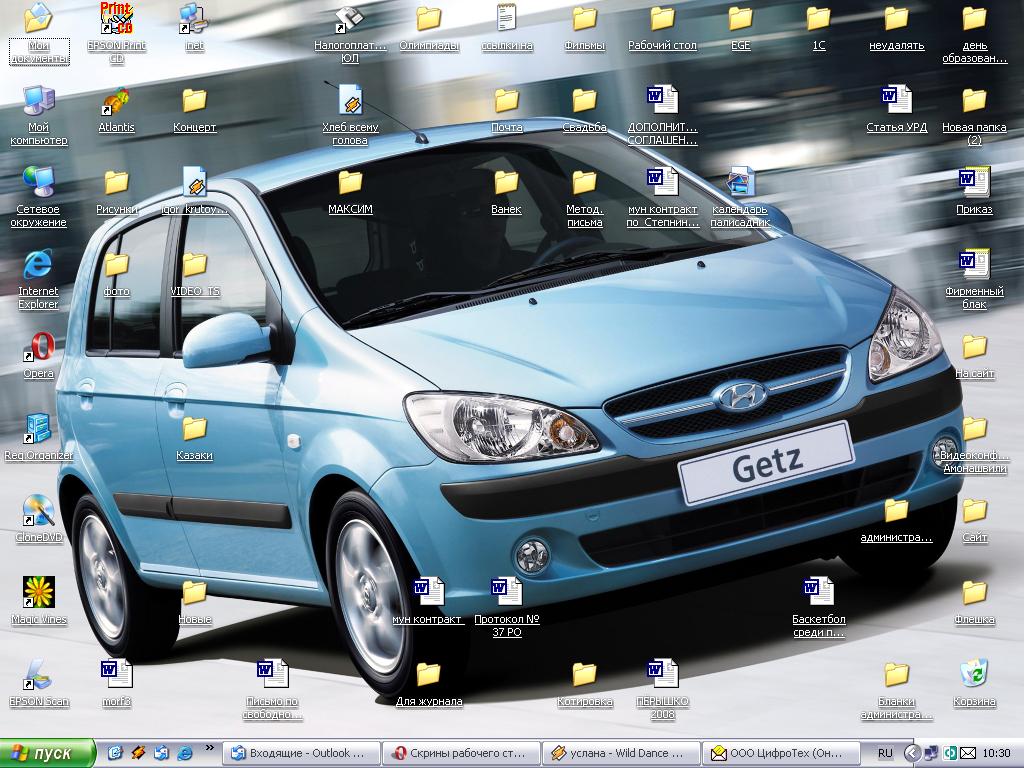Open the Олимпиады folder
1024x768 pixels.
(x=429, y=27)
